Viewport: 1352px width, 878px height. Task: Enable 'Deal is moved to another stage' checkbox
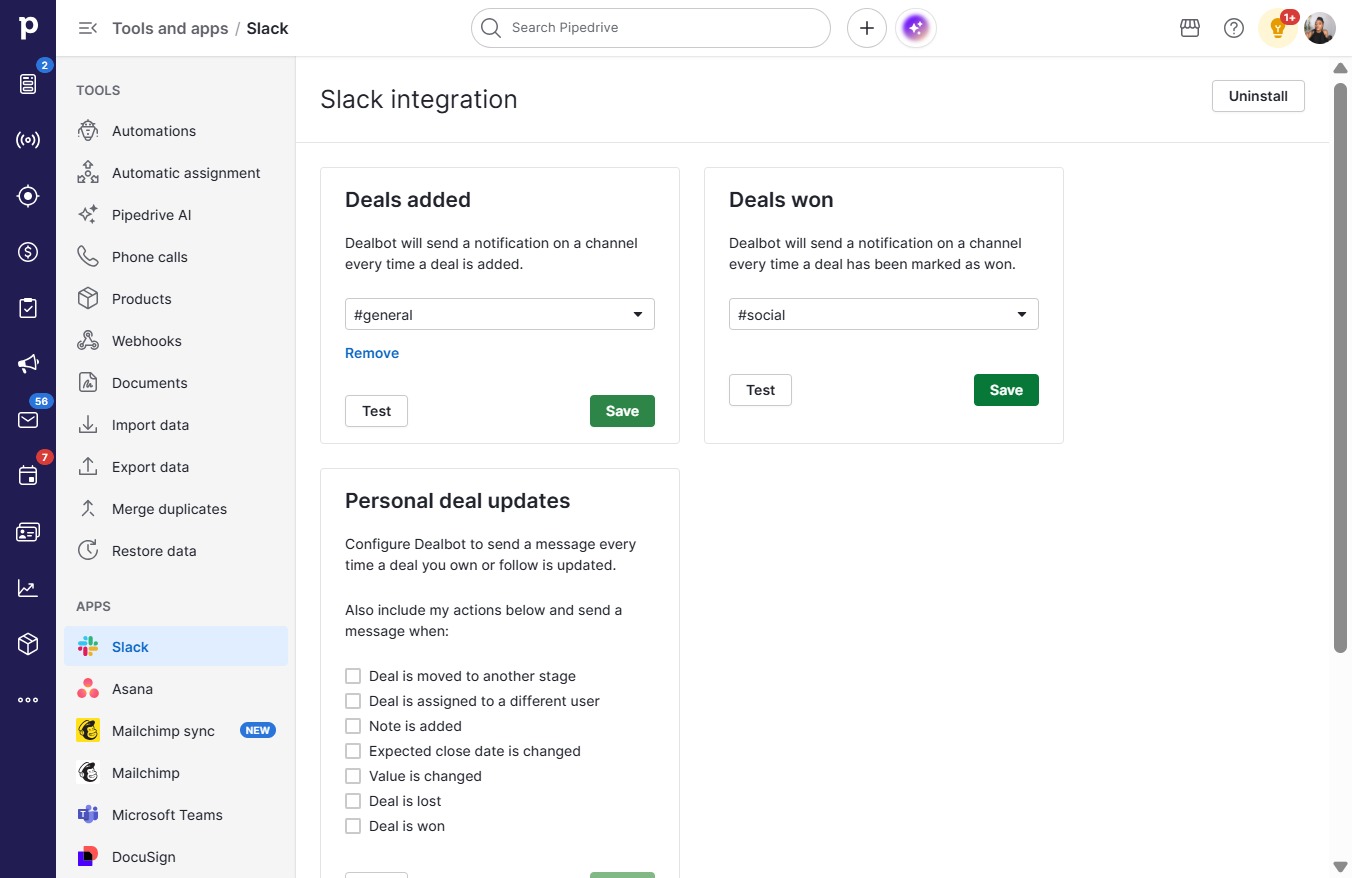353,676
